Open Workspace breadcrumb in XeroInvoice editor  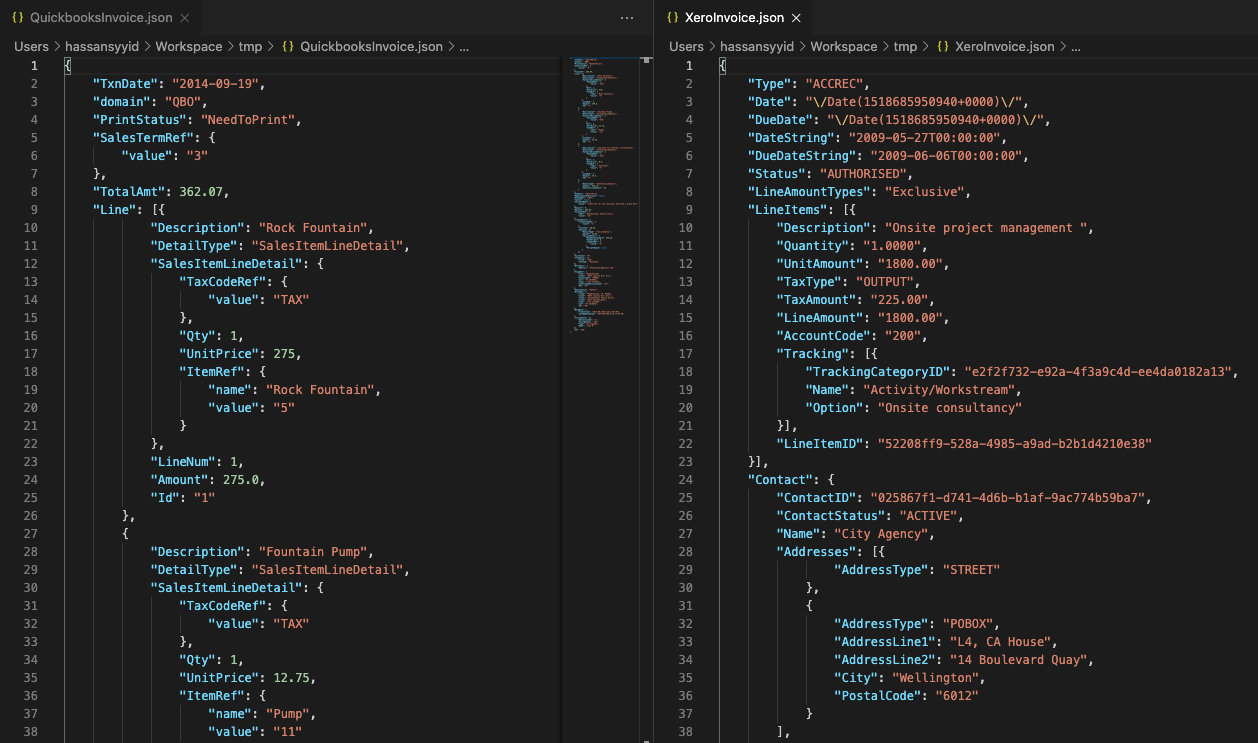point(844,47)
